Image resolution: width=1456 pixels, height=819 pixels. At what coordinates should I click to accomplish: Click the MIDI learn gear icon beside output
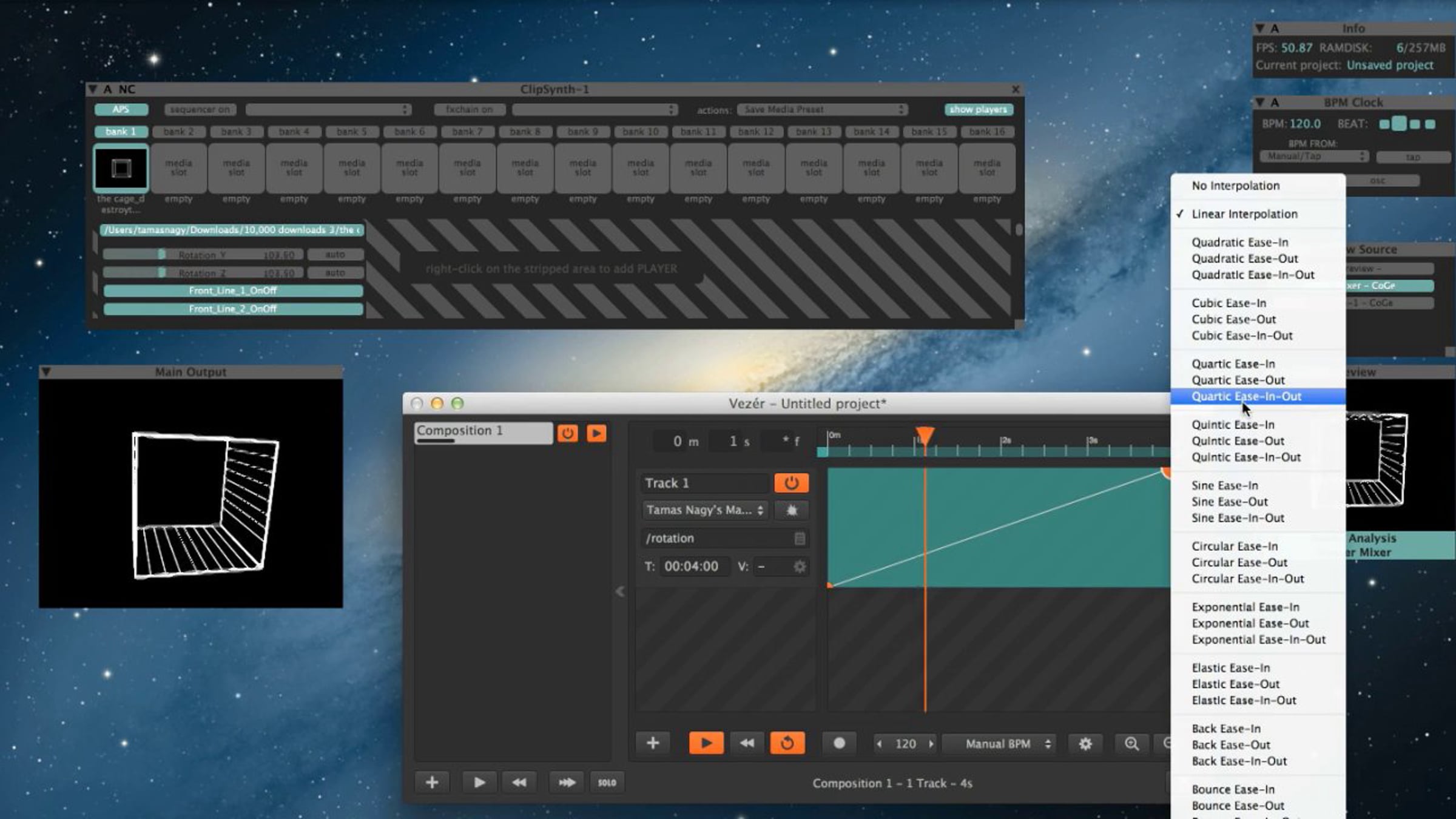point(791,510)
